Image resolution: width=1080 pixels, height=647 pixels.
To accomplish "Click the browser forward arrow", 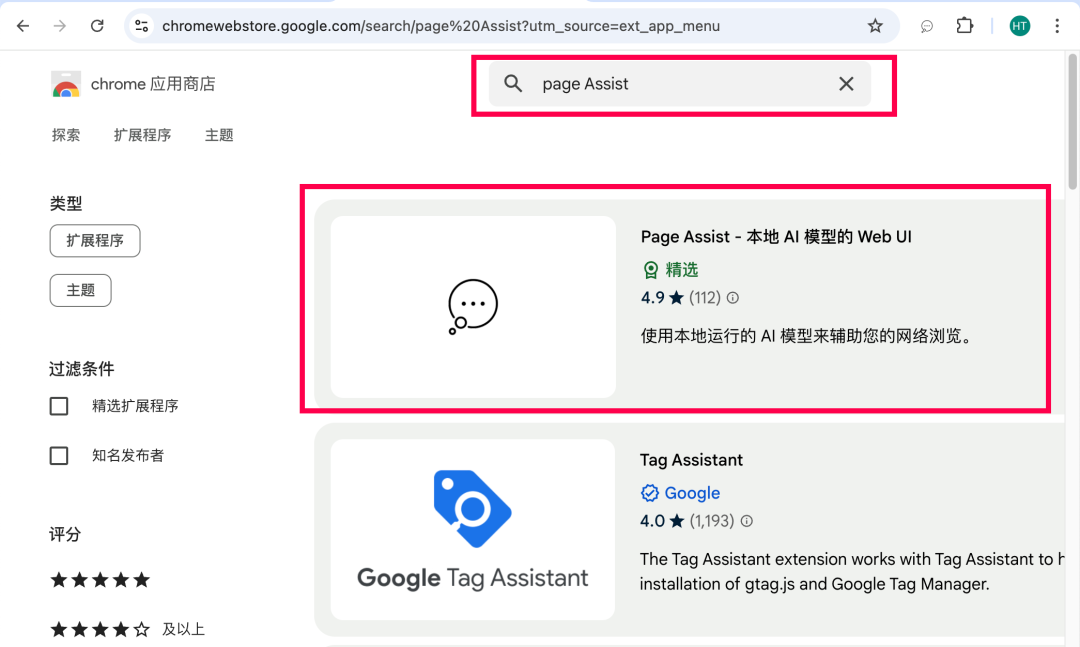I will (60, 26).
